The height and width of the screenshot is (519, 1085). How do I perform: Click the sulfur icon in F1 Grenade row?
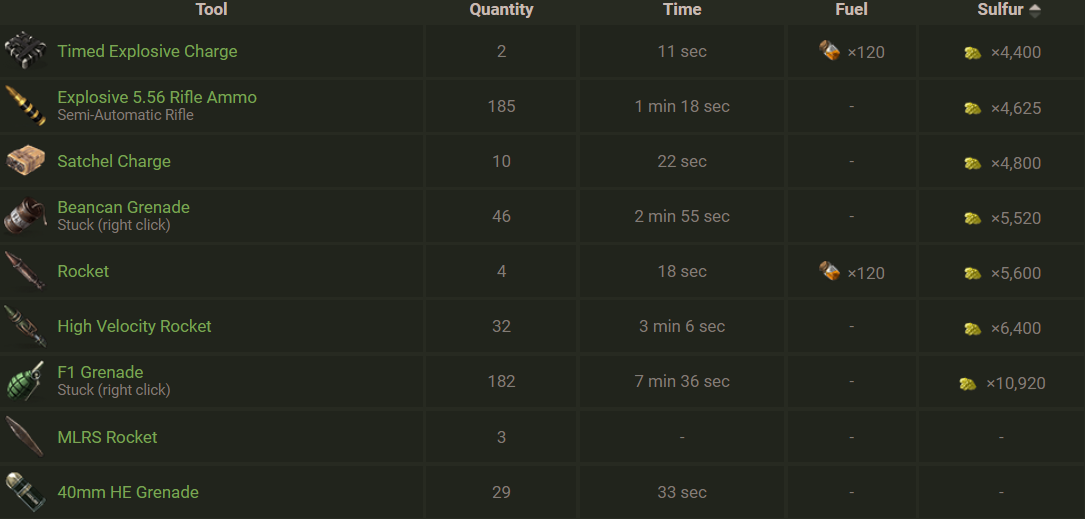click(x=967, y=383)
